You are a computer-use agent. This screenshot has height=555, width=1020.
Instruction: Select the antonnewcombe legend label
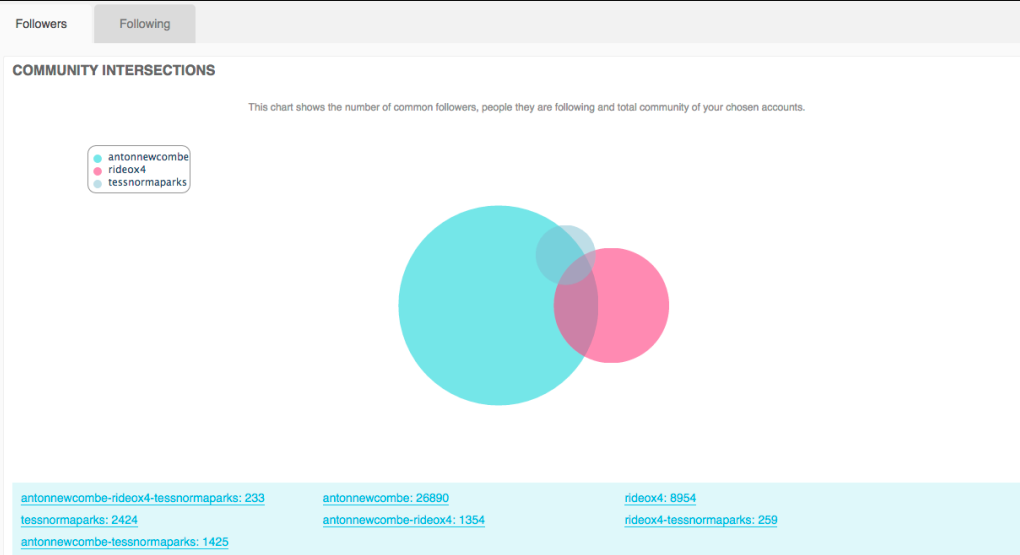coord(148,157)
